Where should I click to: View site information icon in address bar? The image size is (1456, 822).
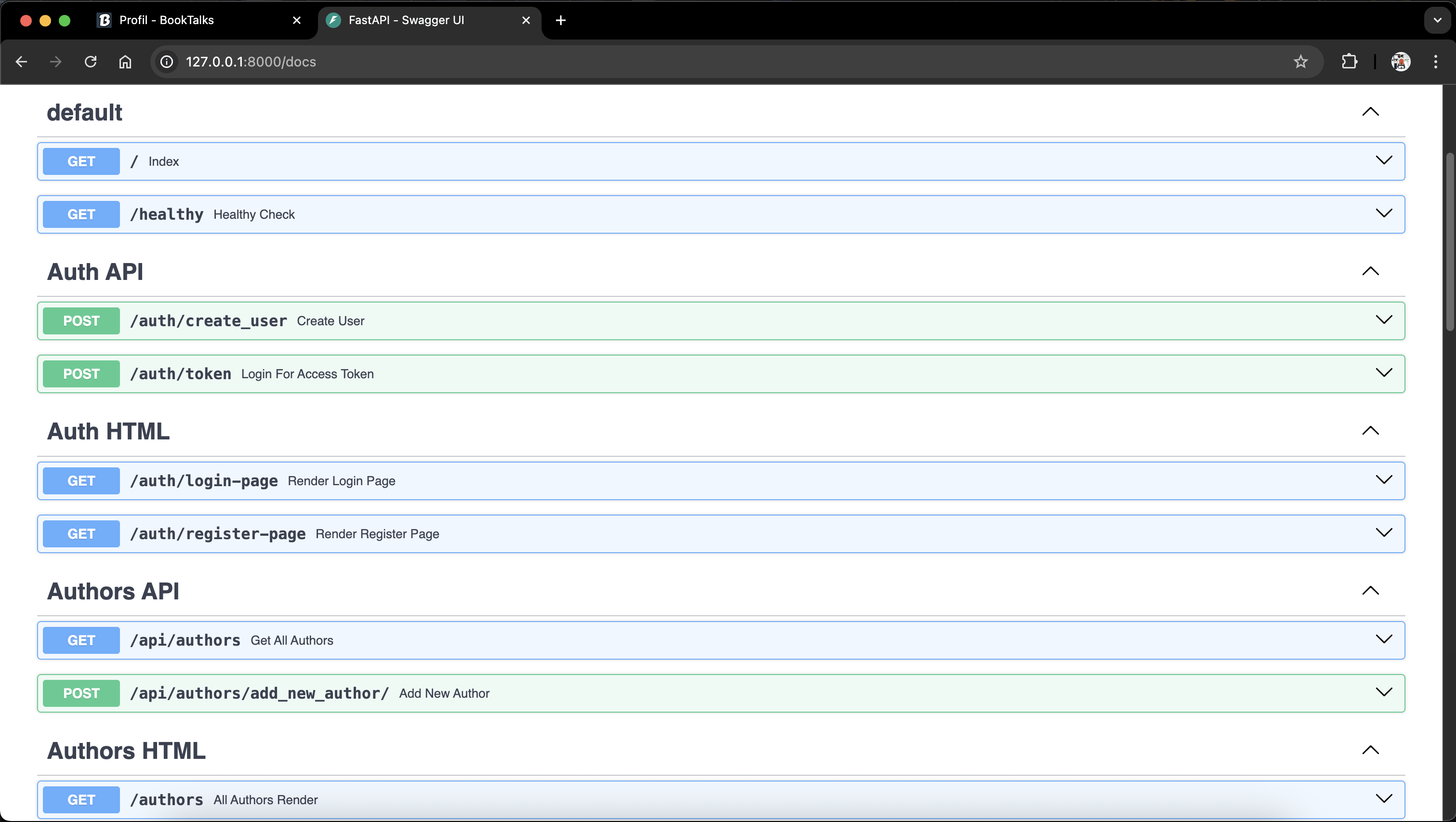click(x=167, y=62)
